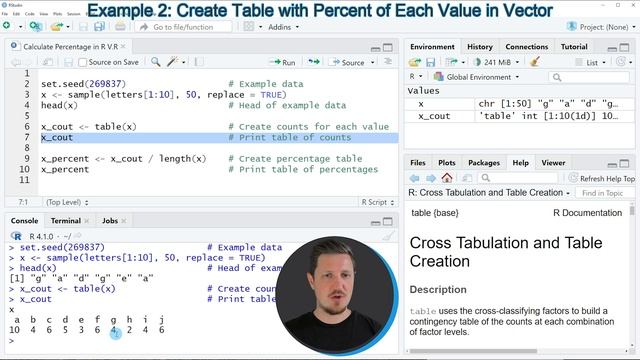Click the show document outline icon
640x360 pixels.
(x=388, y=62)
